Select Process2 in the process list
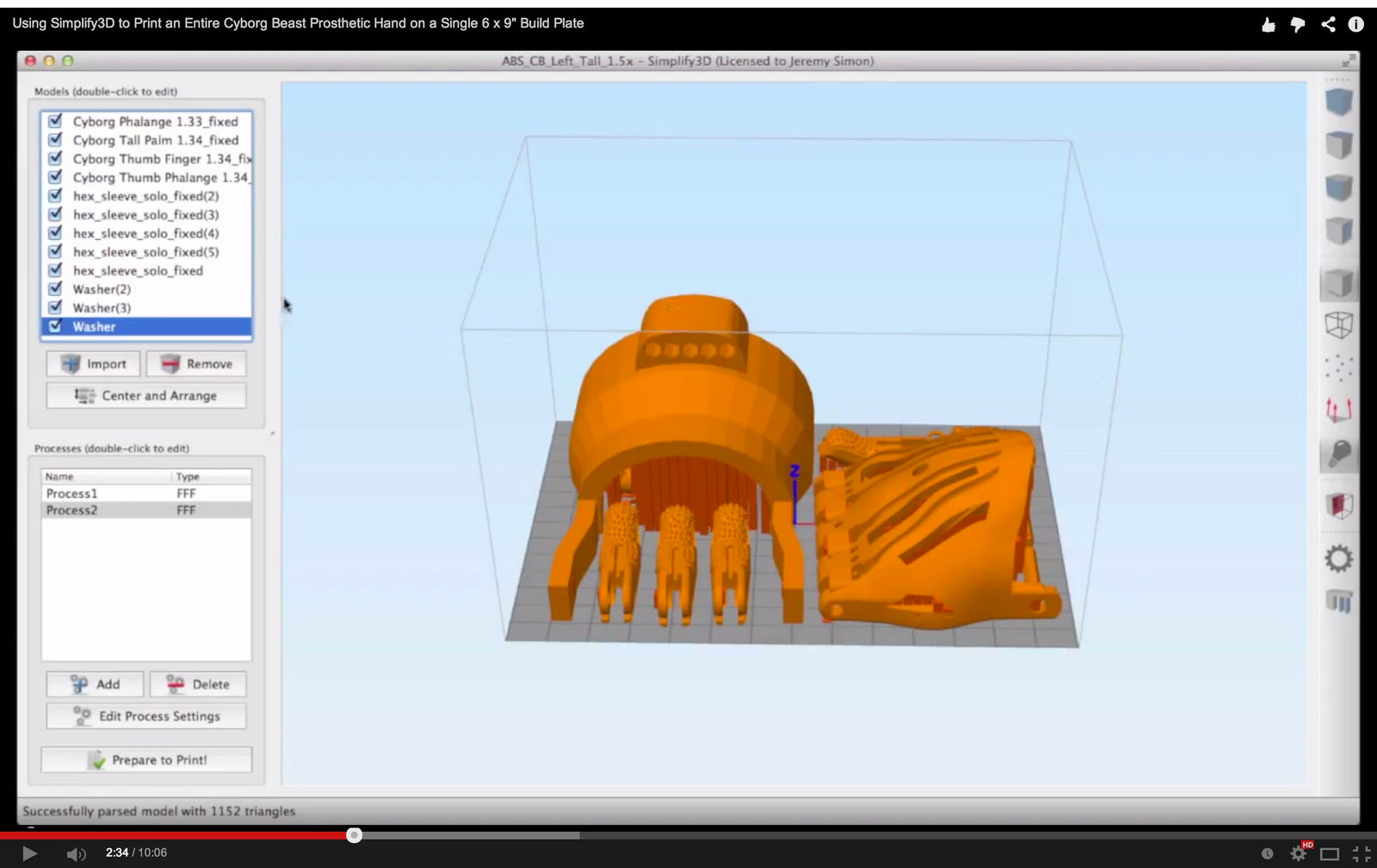 (146, 510)
